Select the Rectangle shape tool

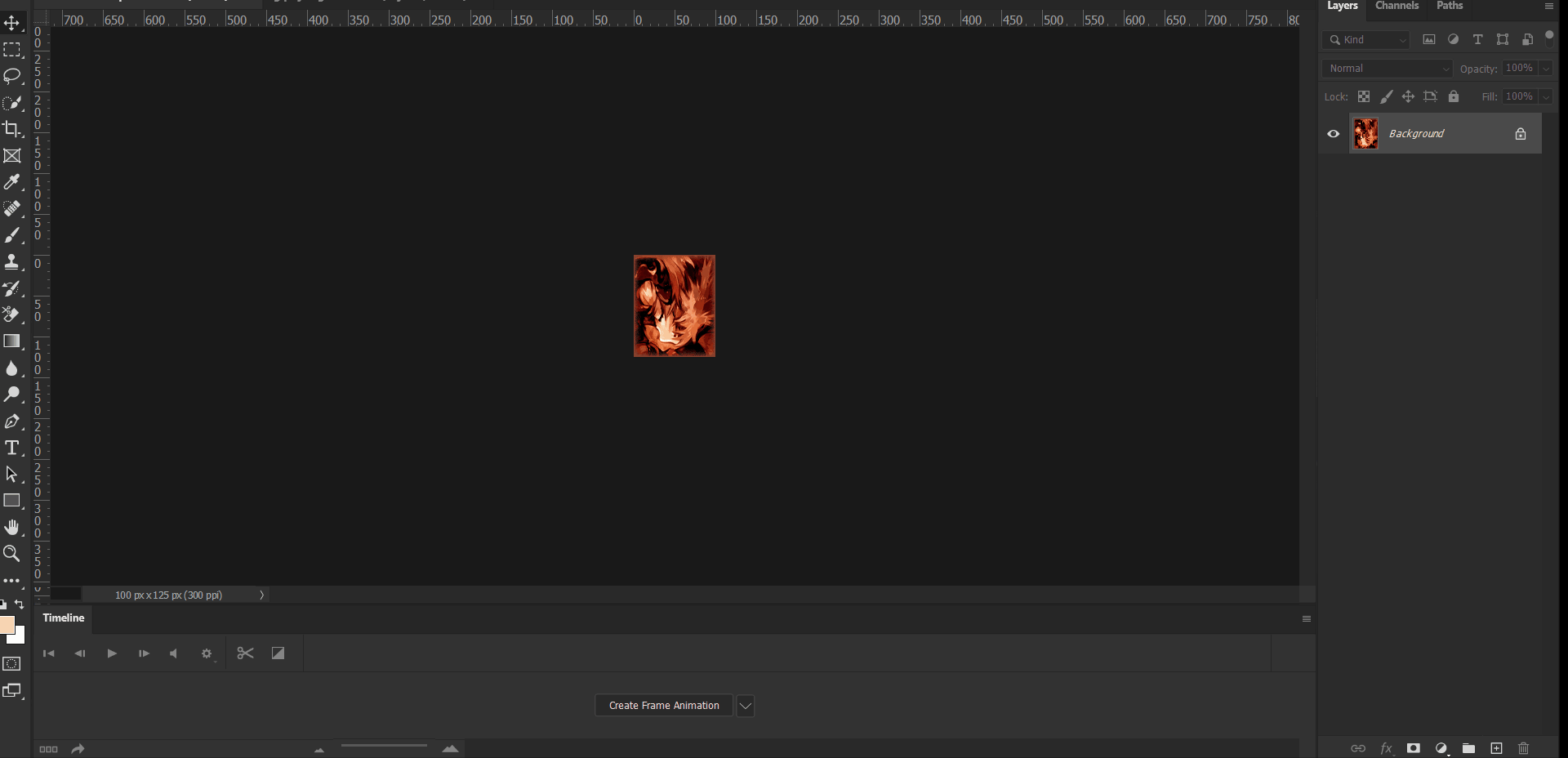[x=11, y=501]
